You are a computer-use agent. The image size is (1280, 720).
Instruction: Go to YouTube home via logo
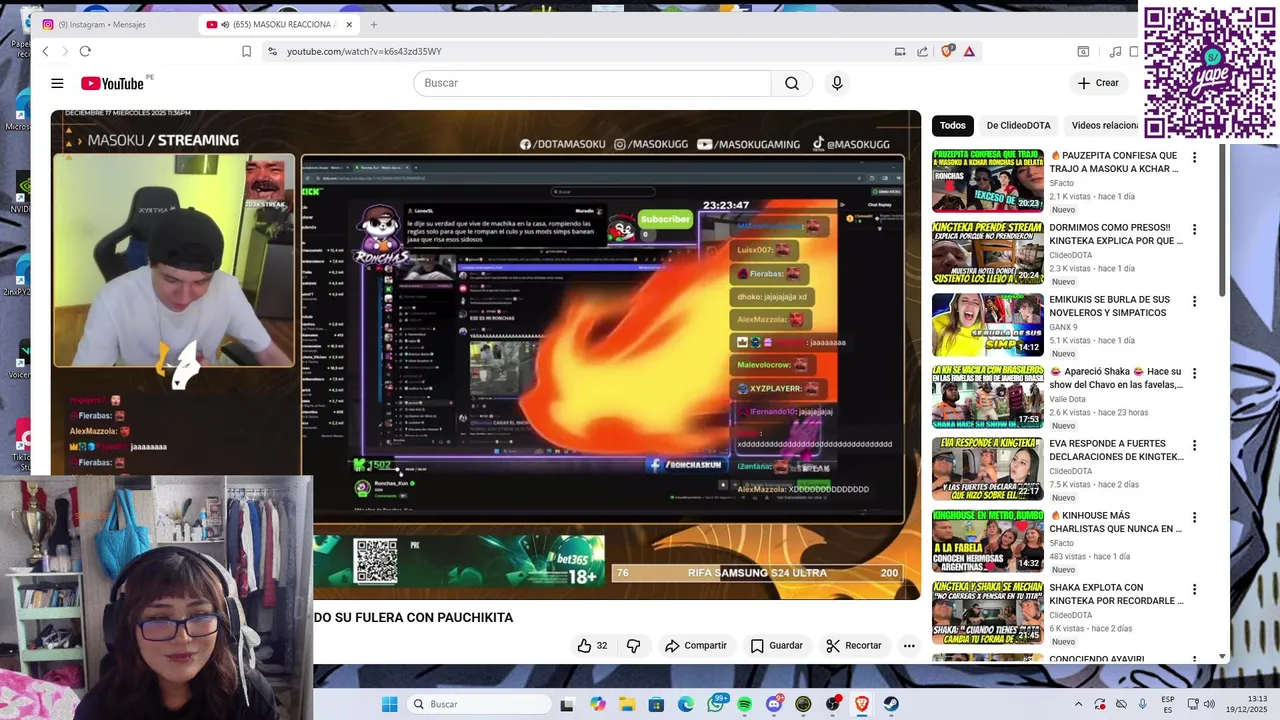(113, 84)
